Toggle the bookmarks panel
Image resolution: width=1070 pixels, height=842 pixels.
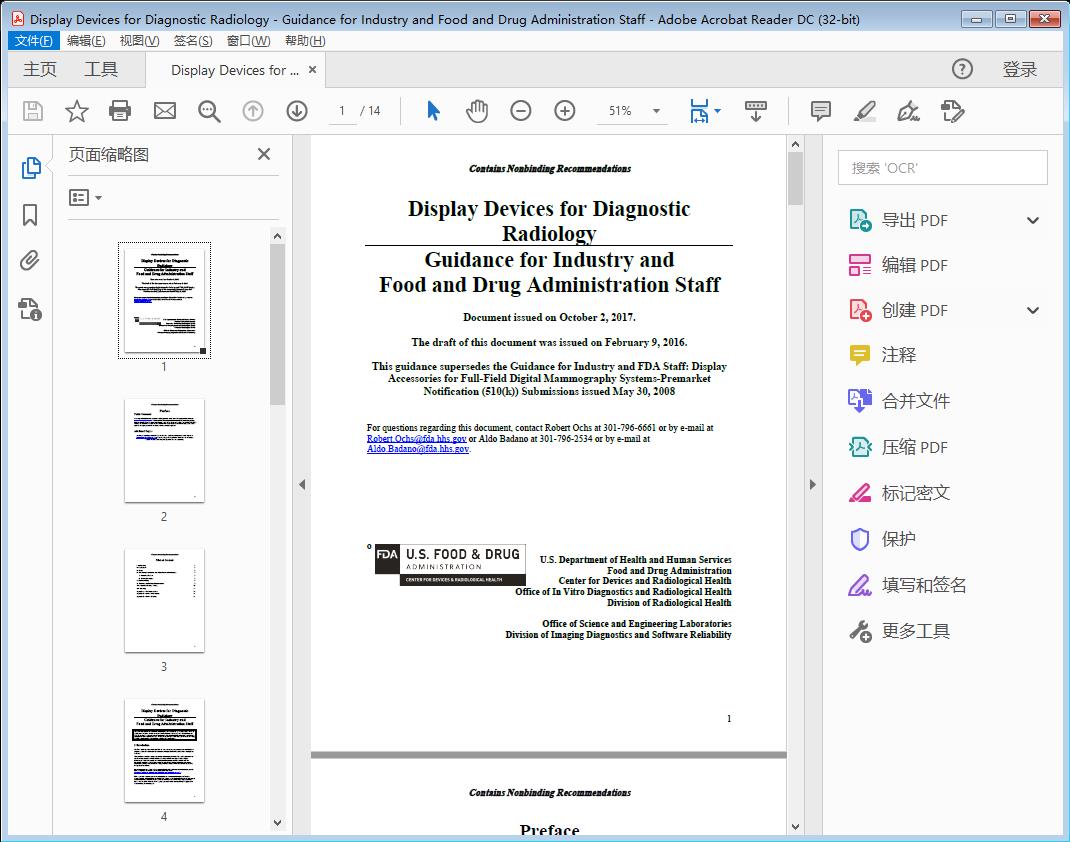point(29,216)
